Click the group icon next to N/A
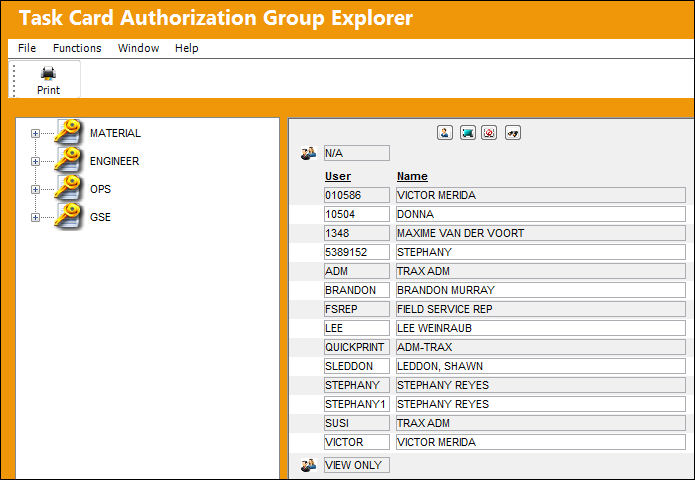695x480 pixels. (x=308, y=153)
